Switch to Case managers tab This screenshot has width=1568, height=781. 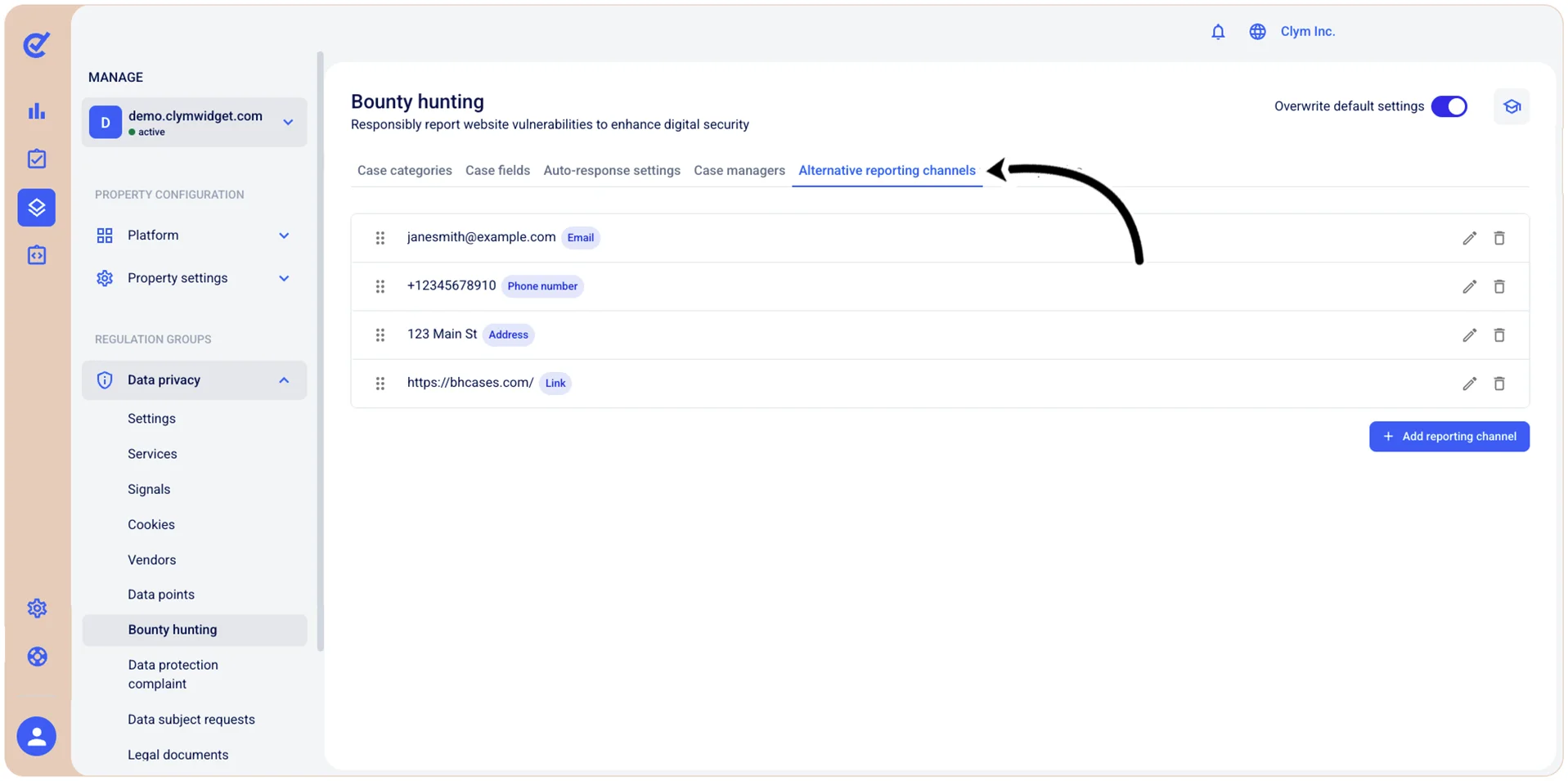tap(739, 170)
